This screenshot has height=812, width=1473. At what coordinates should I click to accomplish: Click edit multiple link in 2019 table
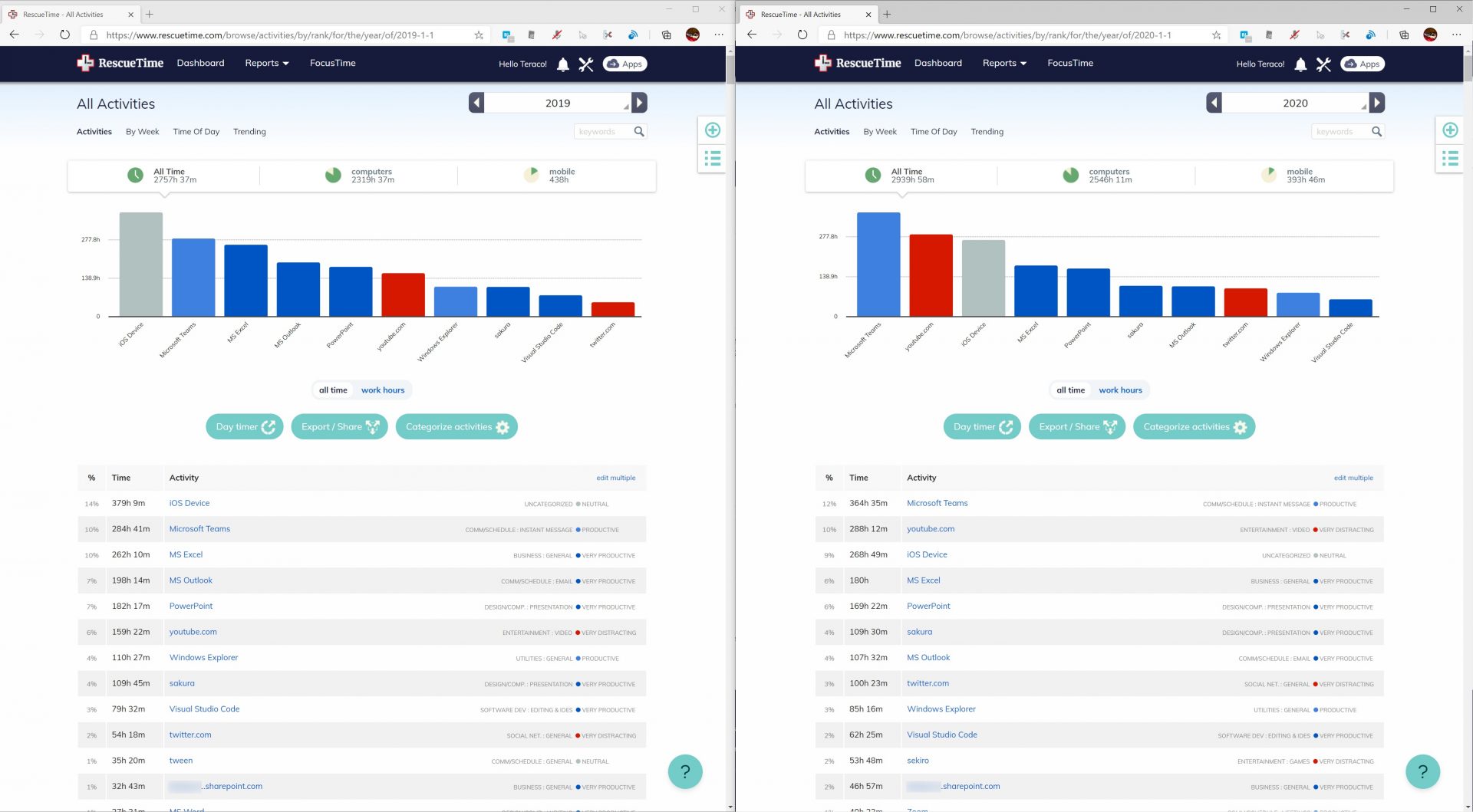tap(616, 478)
